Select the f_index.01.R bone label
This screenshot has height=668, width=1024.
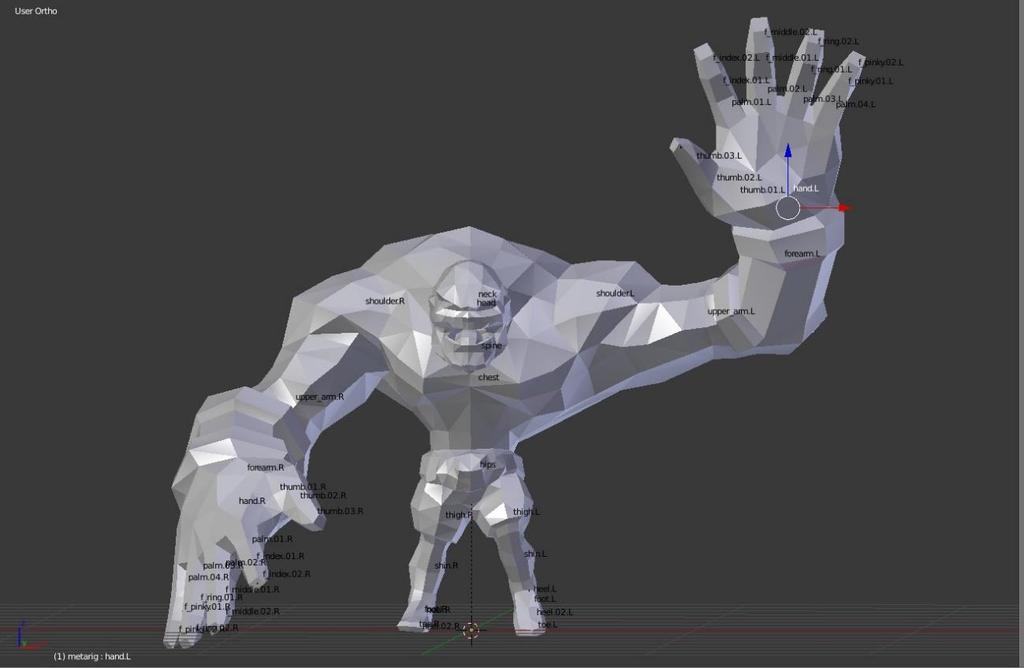tap(280, 556)
